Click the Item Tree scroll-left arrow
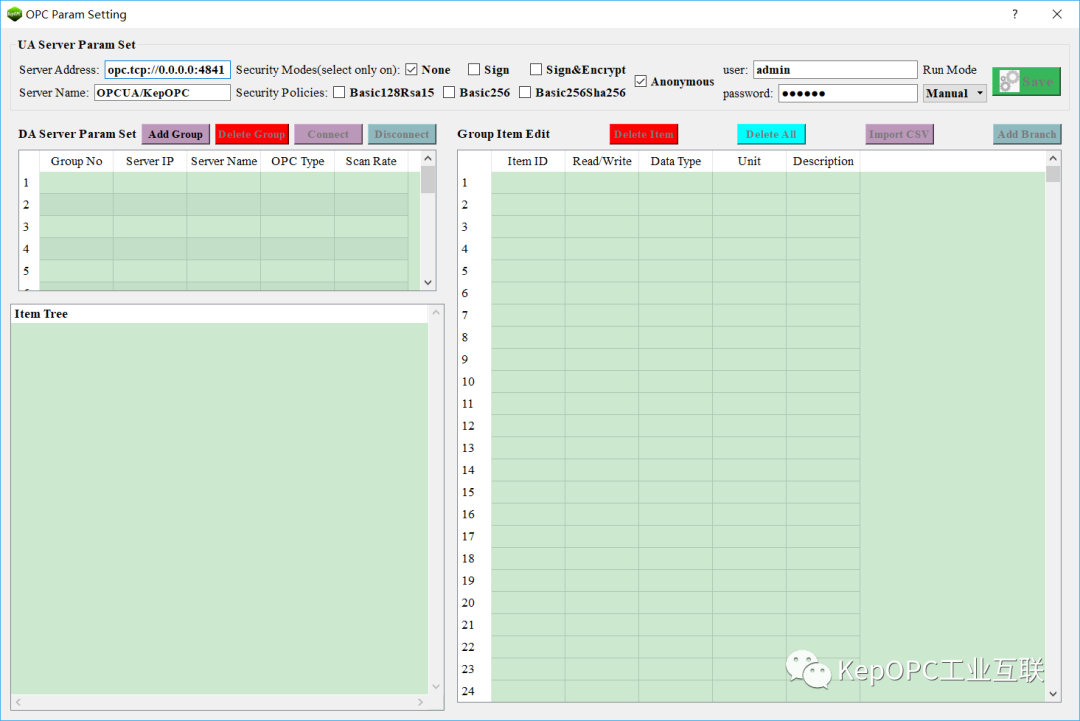The height and width of the screenshot is (721, 1080). [19, 702]
